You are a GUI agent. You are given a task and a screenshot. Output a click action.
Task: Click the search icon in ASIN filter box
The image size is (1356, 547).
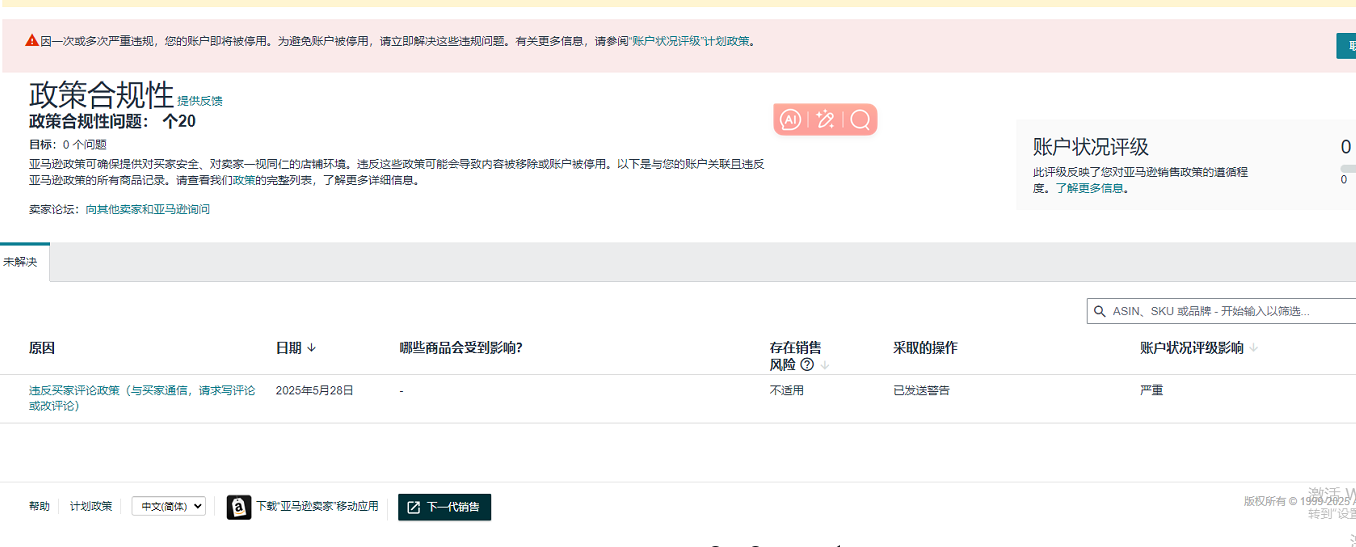[1100, 312]
